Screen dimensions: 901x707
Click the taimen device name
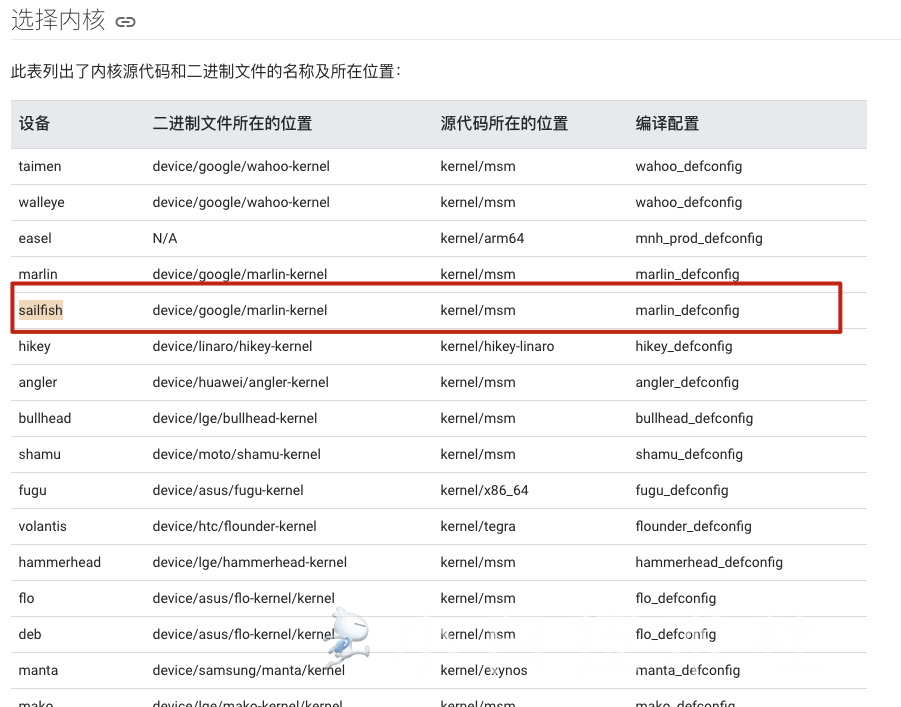click(x=40, y=166)
